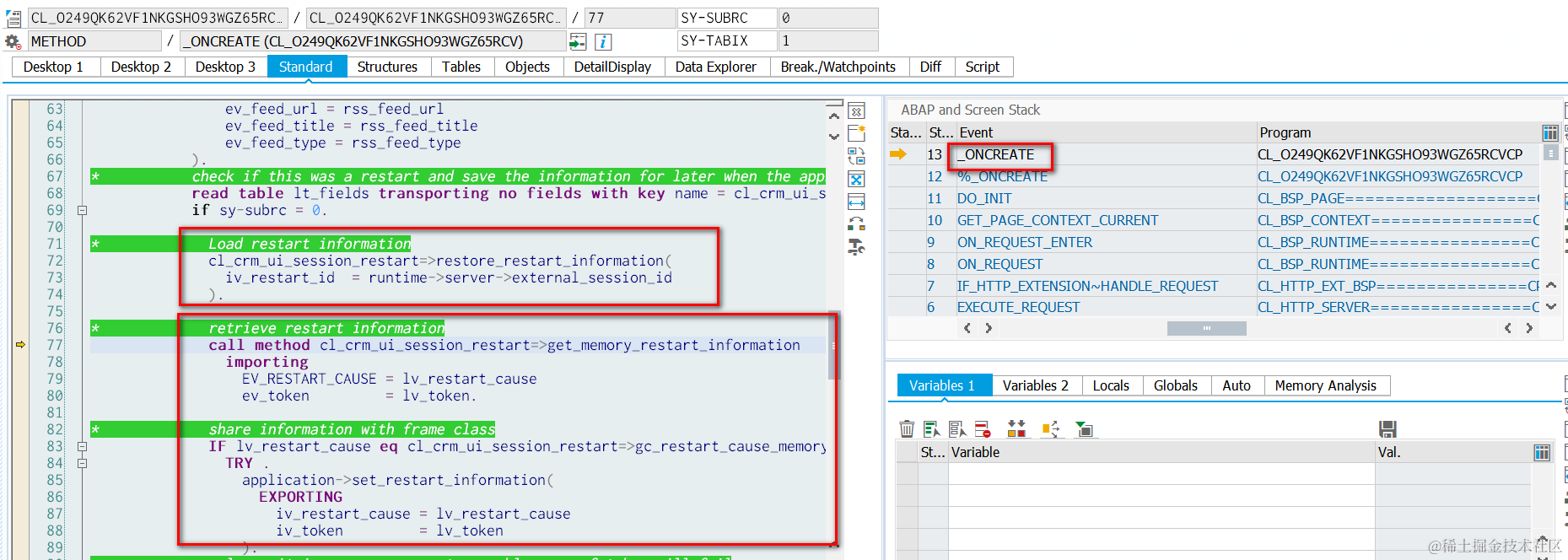Click the green select-all rows icon
The height and width of the screenshot is (560, 1568).
click(931, 429)
